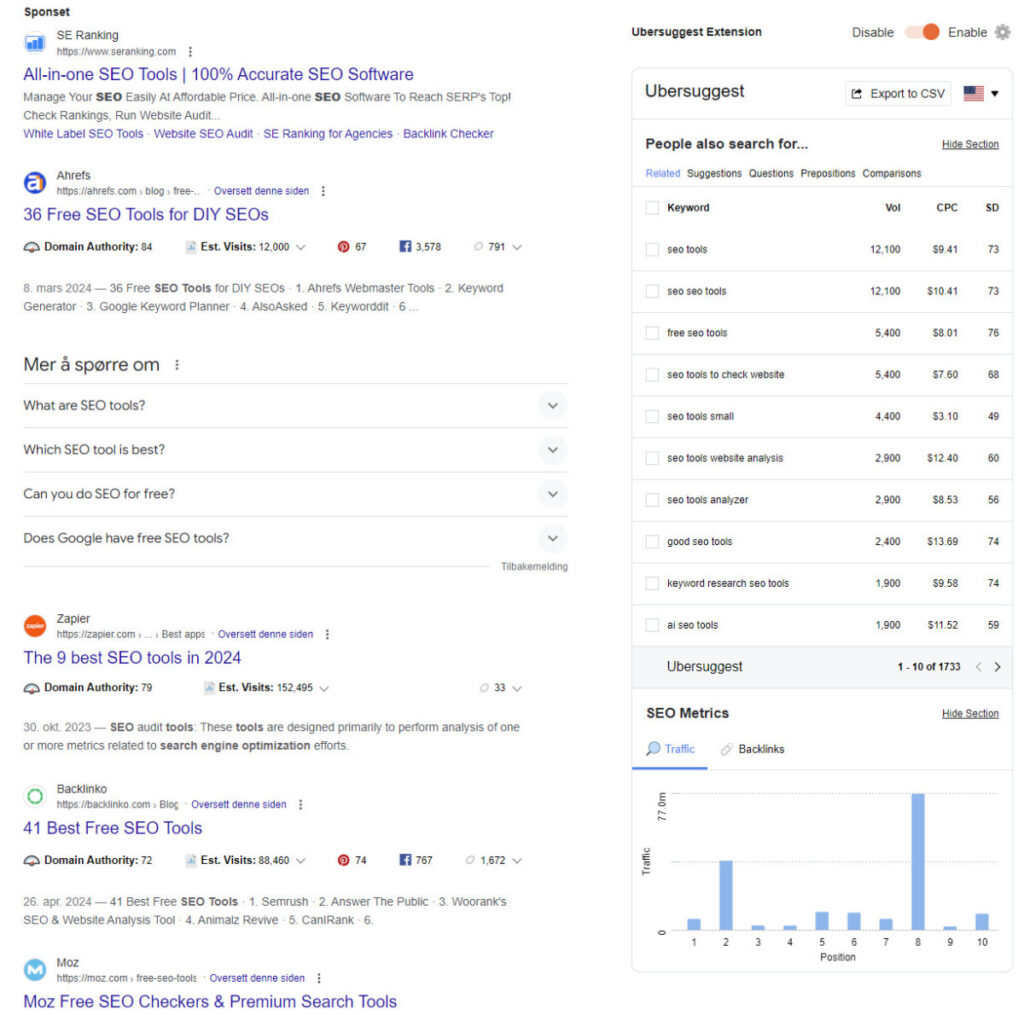Click the Backlinko site favicon
Viewport: 1024px width, 1015px height.
pos(35,796)
